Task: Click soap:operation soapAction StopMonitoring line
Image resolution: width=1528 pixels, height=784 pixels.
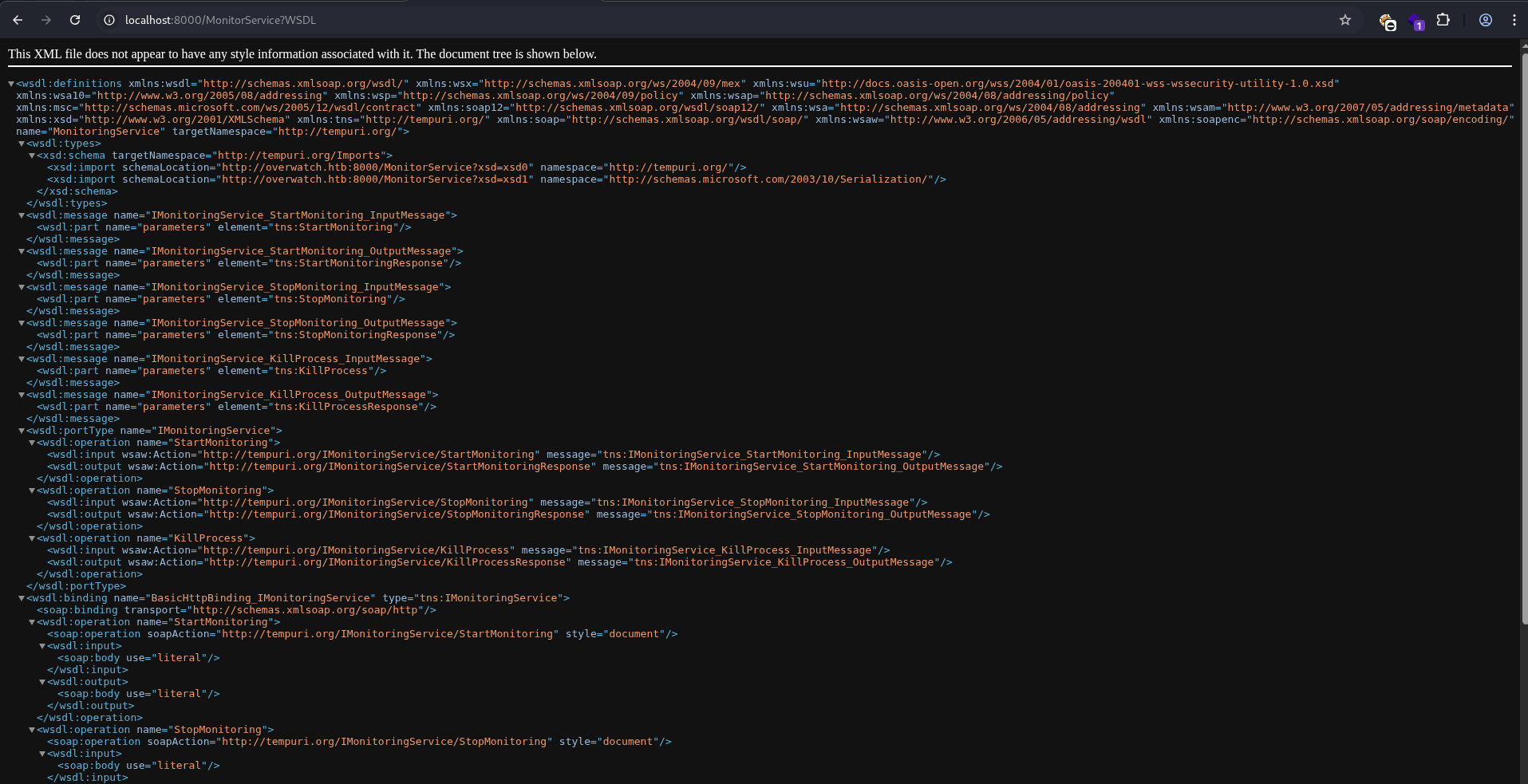Action: (359, 742)
